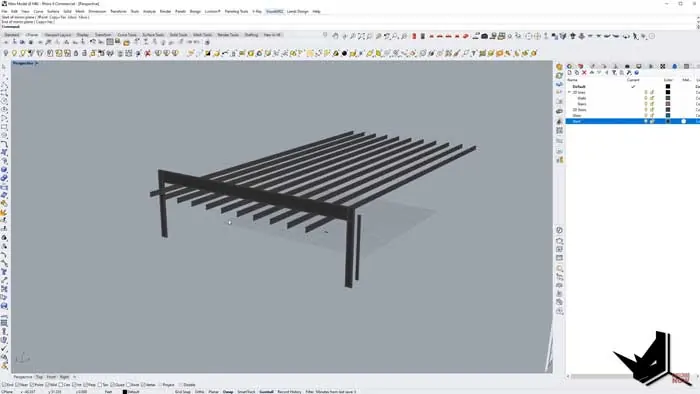Click the New Layer icon in Layers panel

570,73
